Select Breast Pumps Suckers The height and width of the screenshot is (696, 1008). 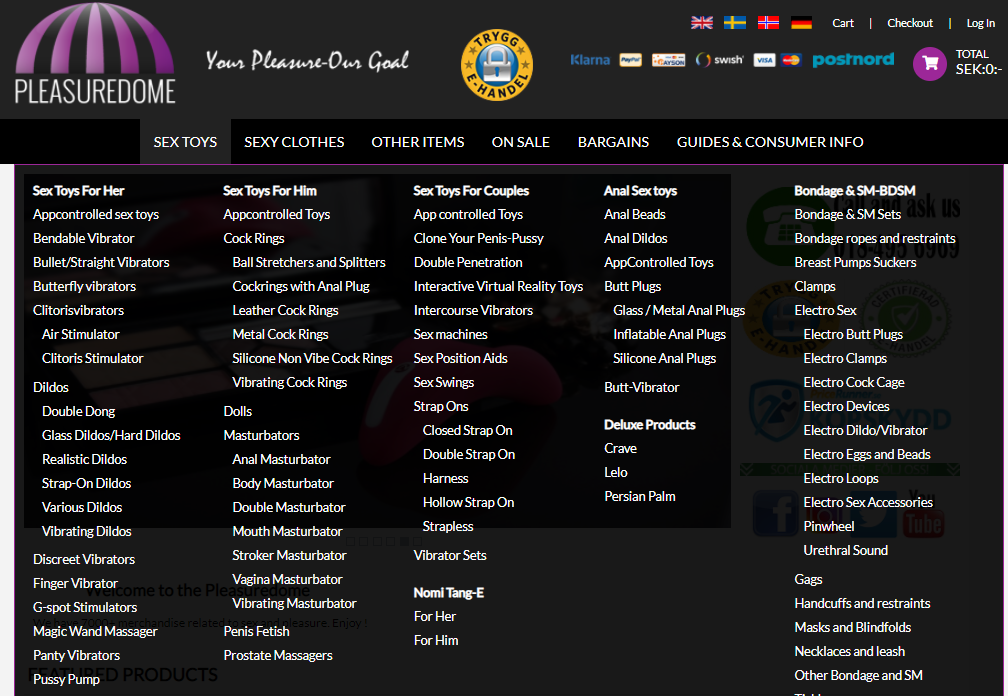[x=855, y=263]
